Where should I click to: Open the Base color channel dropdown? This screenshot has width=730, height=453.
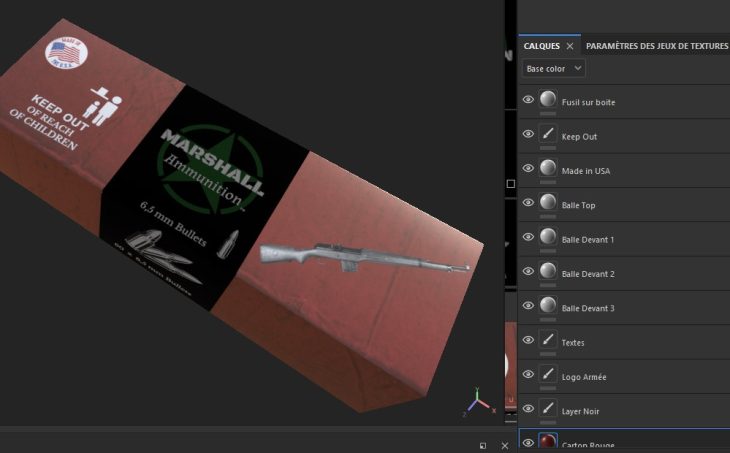coord(554,69)
